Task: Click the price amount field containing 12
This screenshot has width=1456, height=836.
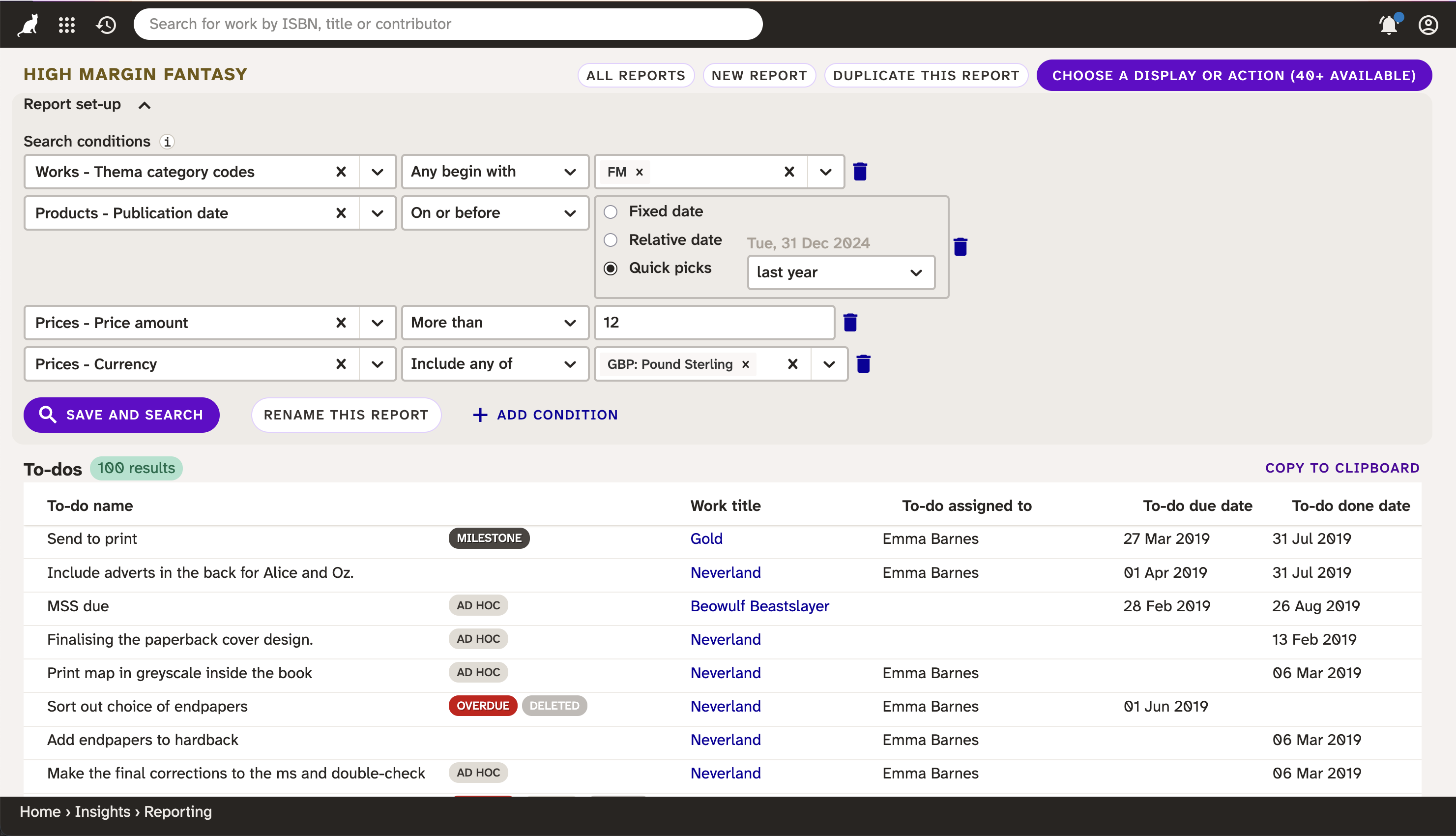Action: pos(714,323)
